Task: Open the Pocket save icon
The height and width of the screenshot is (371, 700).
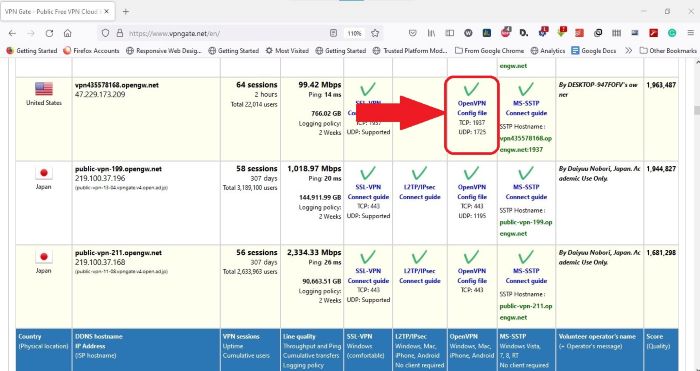Action: (413, 33)
